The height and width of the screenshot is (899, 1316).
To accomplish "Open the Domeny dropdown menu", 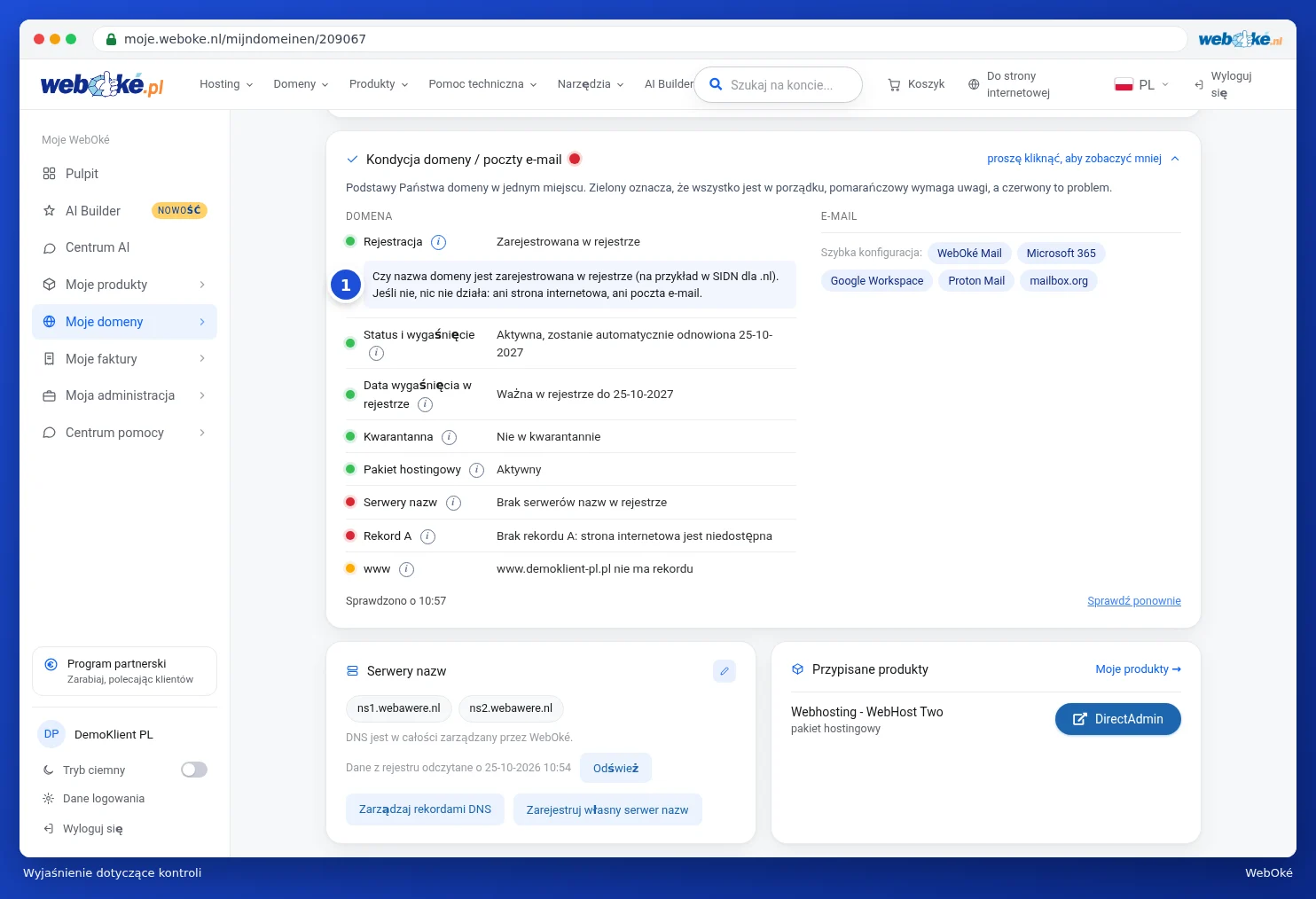I will pos(301,84).
